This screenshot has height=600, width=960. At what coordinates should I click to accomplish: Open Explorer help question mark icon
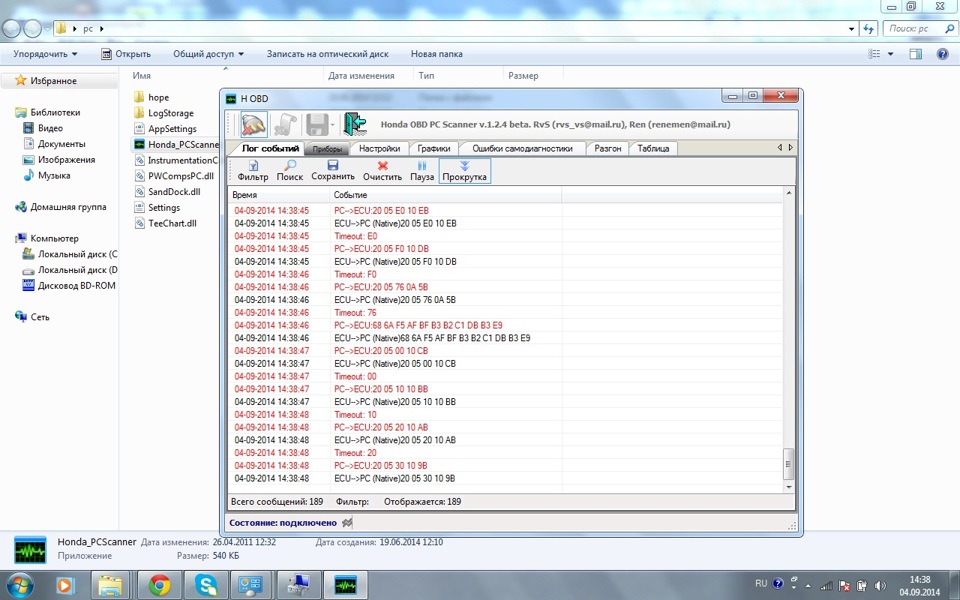pyautogui.click(x=943, y=54)
